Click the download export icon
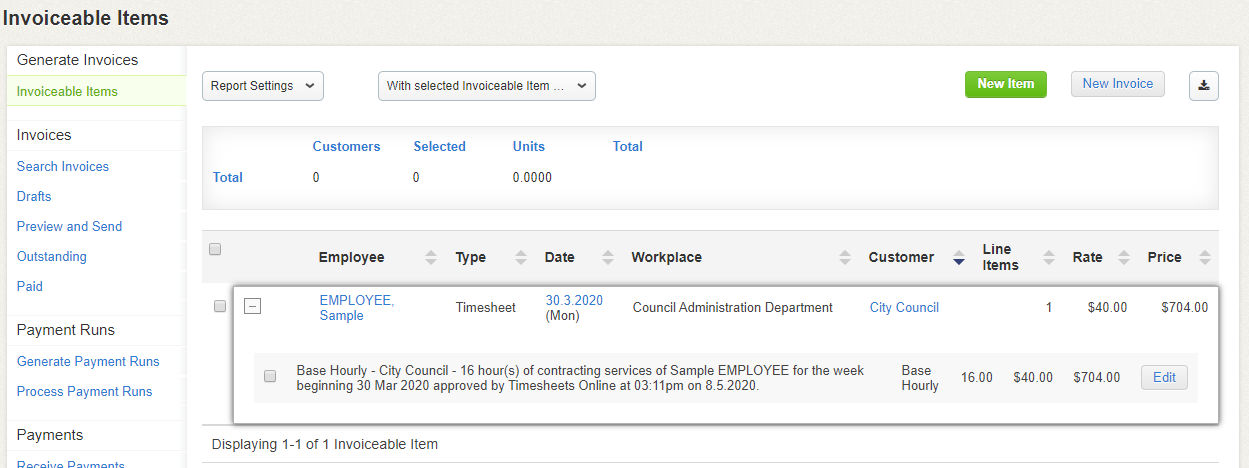Viewport: 1249px width, 468px height. pyautogui.click(x=1203, y=86)
